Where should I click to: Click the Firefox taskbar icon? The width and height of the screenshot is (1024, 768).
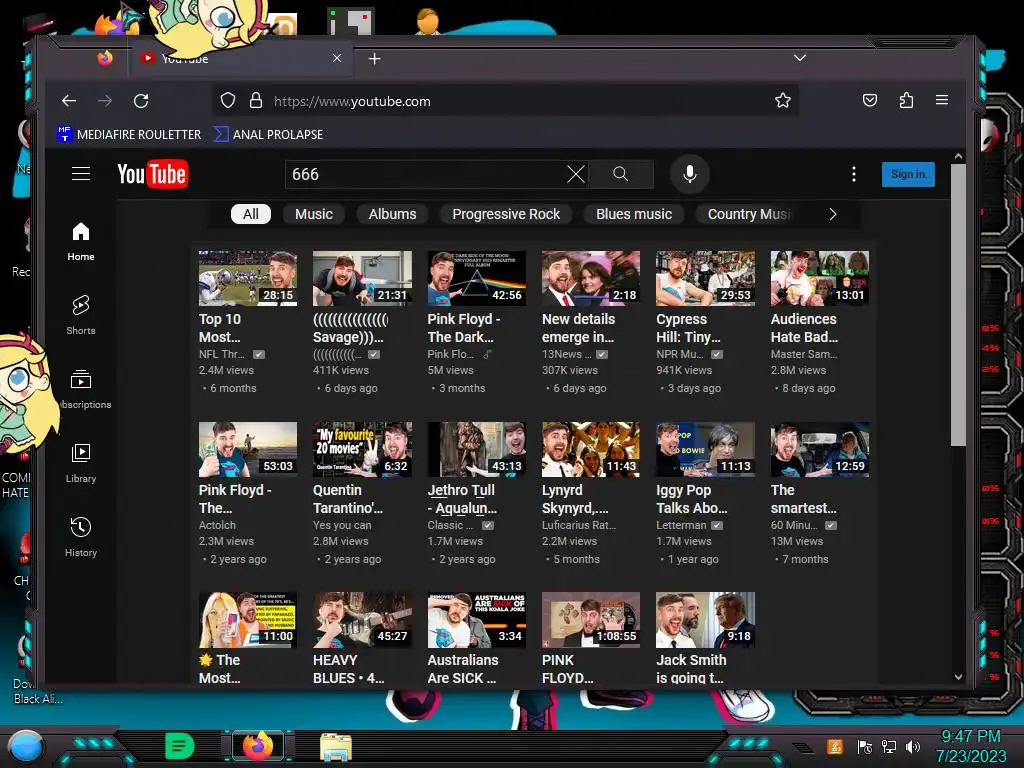click(x=258, y=746)
